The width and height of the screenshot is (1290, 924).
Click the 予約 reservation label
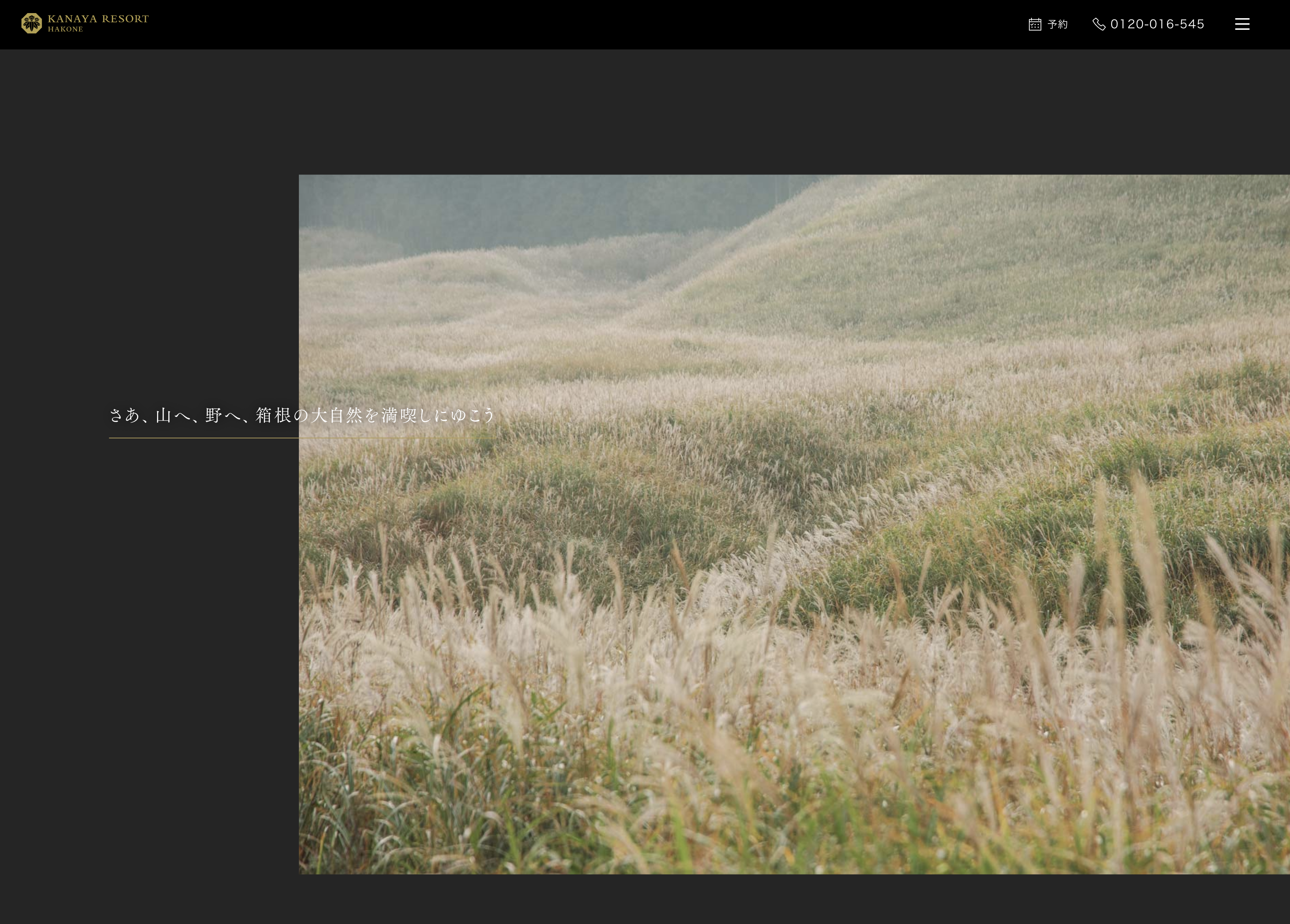[1057, 24]
